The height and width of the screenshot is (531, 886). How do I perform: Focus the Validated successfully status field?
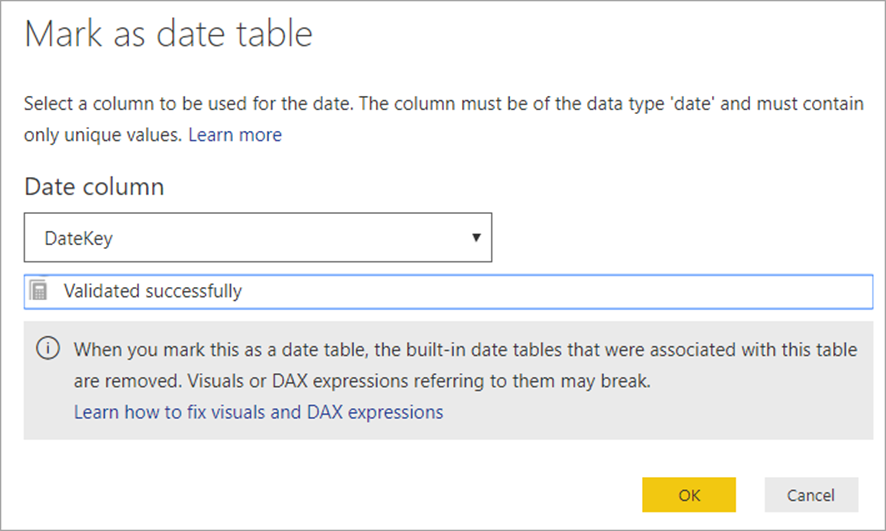click(x=448, y=291)
